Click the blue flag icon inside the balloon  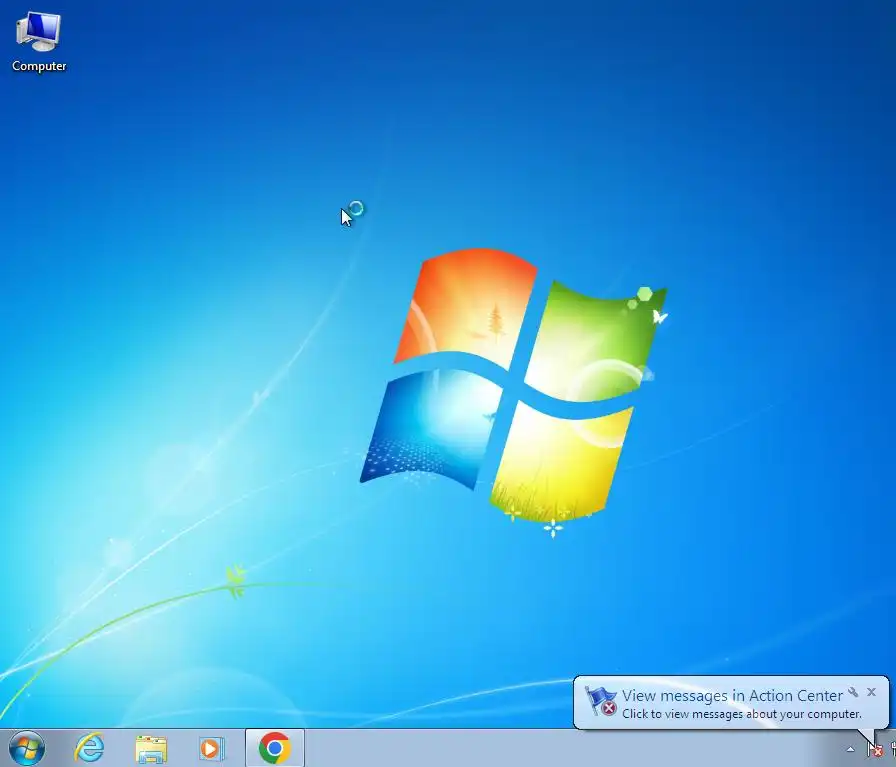click(x=601, y=701)
